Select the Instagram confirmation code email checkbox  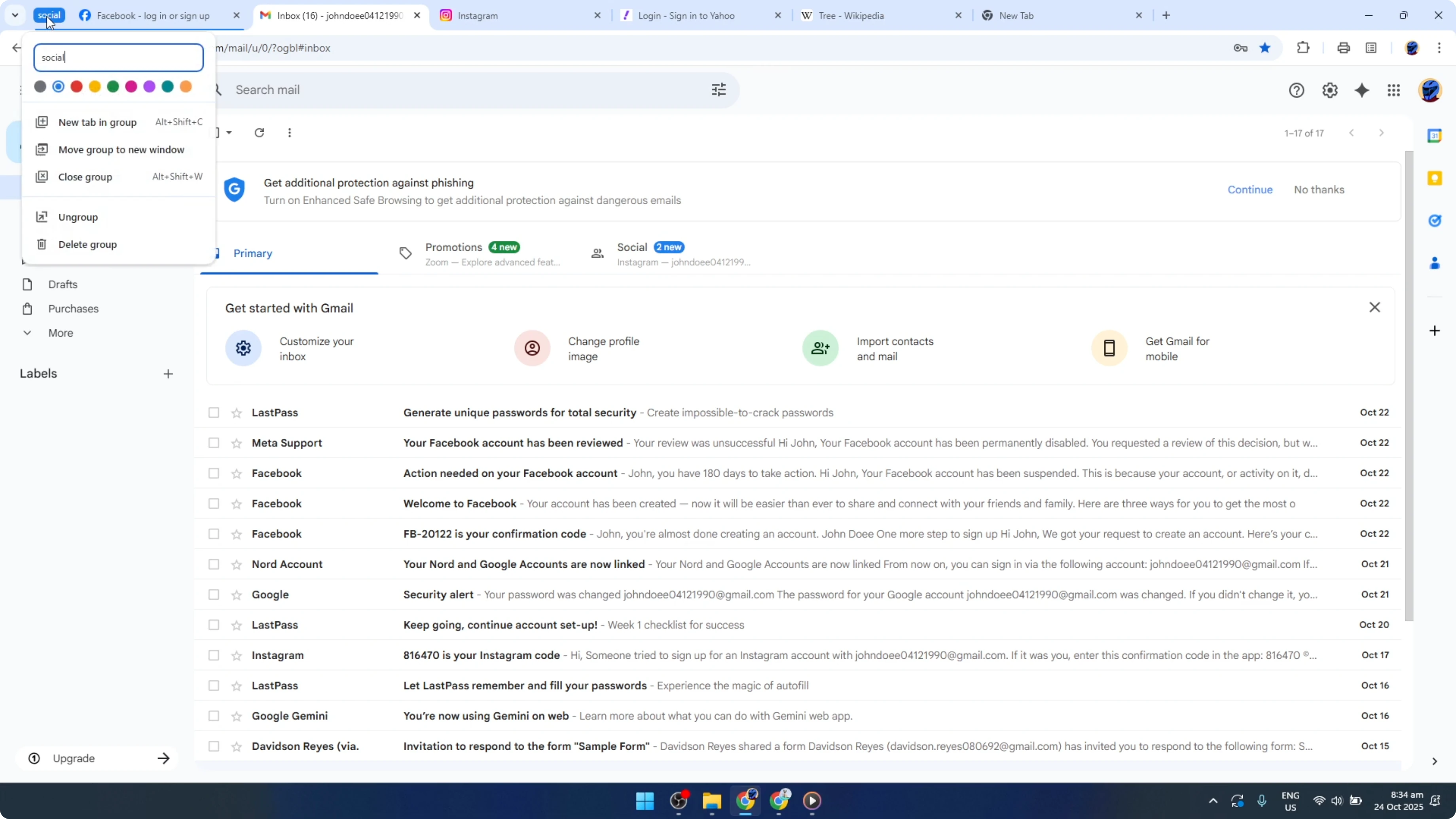tap(213, 655)
